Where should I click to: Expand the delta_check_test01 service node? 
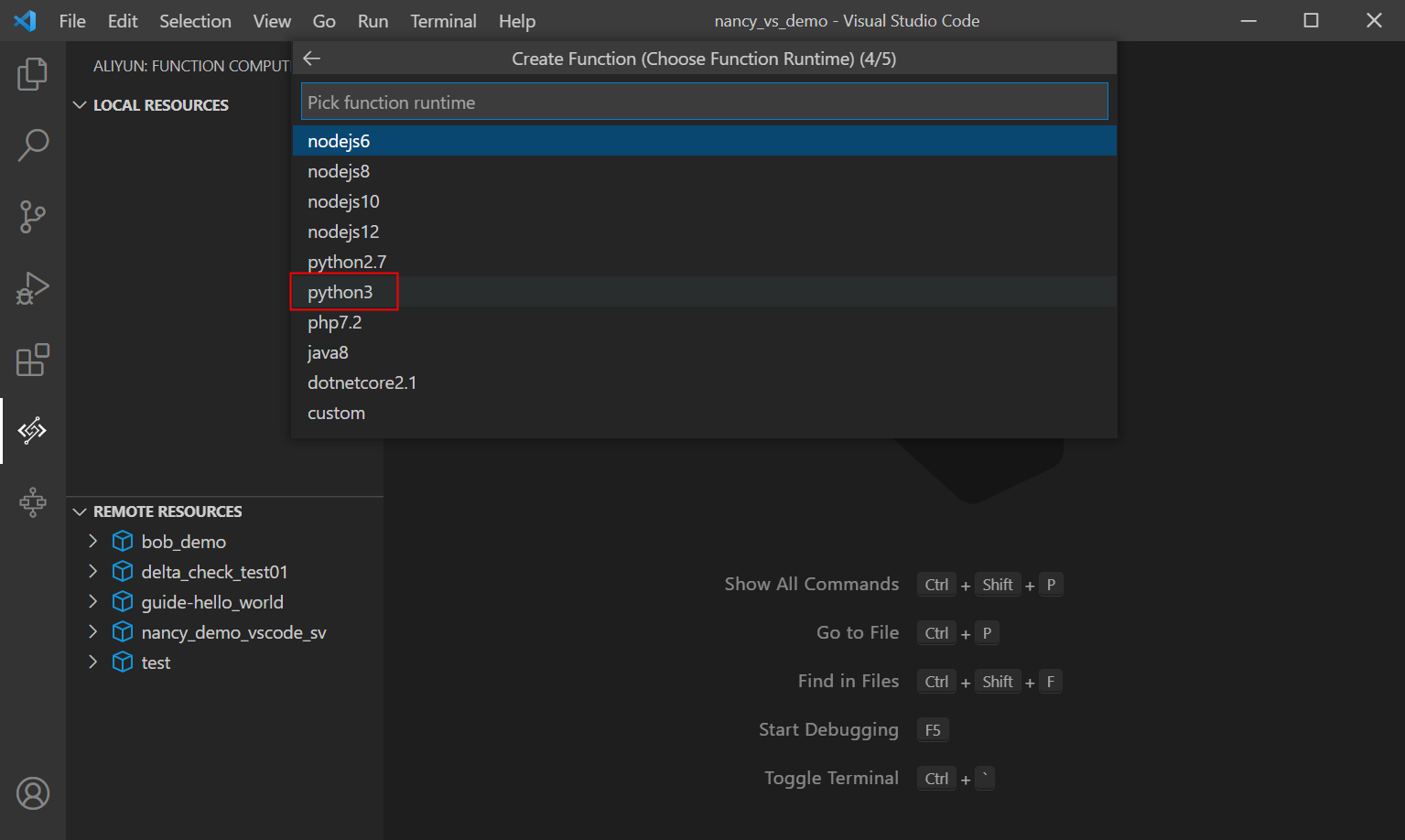pos(92,572)
